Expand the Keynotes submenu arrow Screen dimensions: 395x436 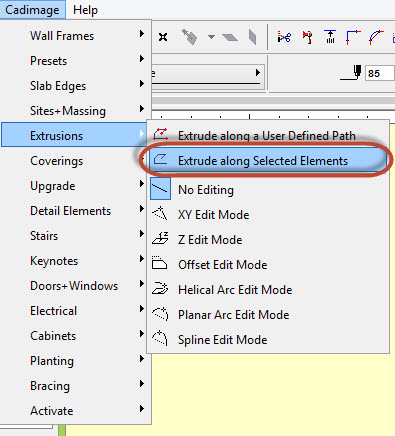(142, 258)
